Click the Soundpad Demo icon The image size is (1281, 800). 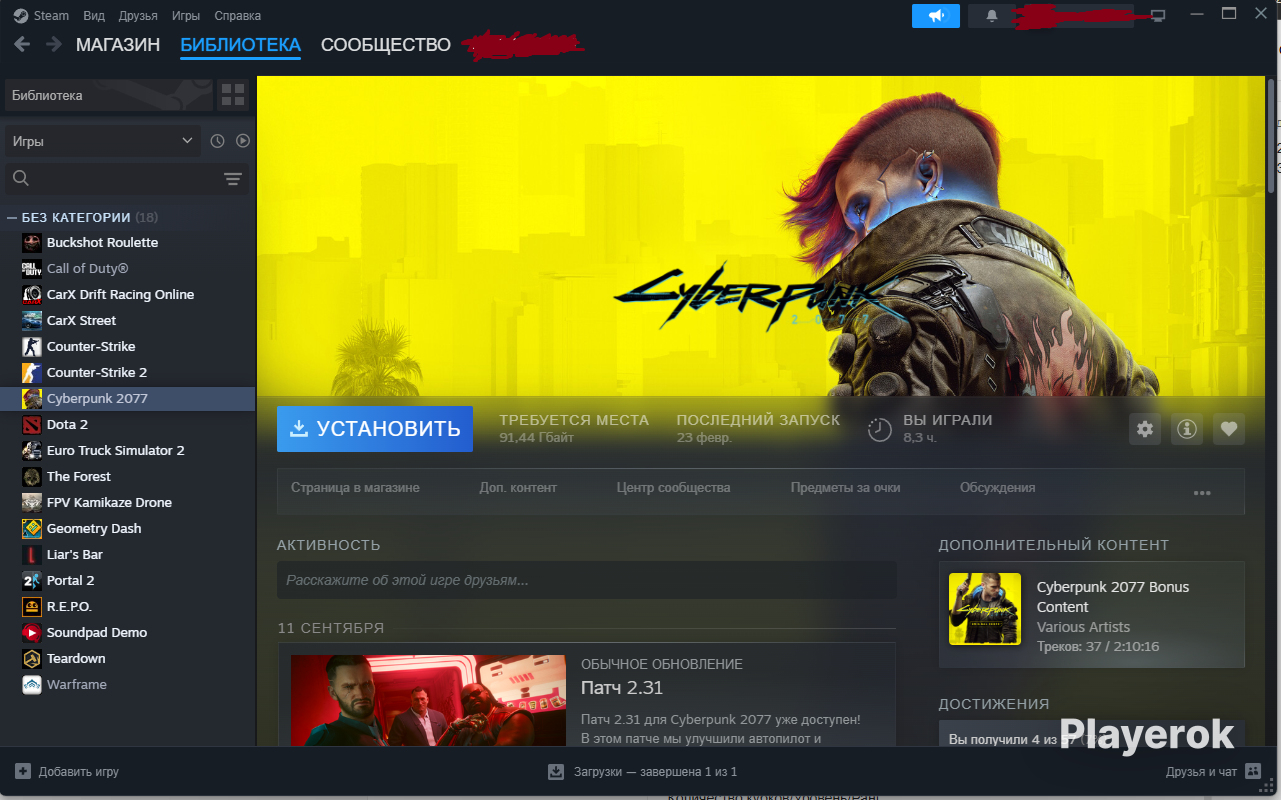point(31,633)
